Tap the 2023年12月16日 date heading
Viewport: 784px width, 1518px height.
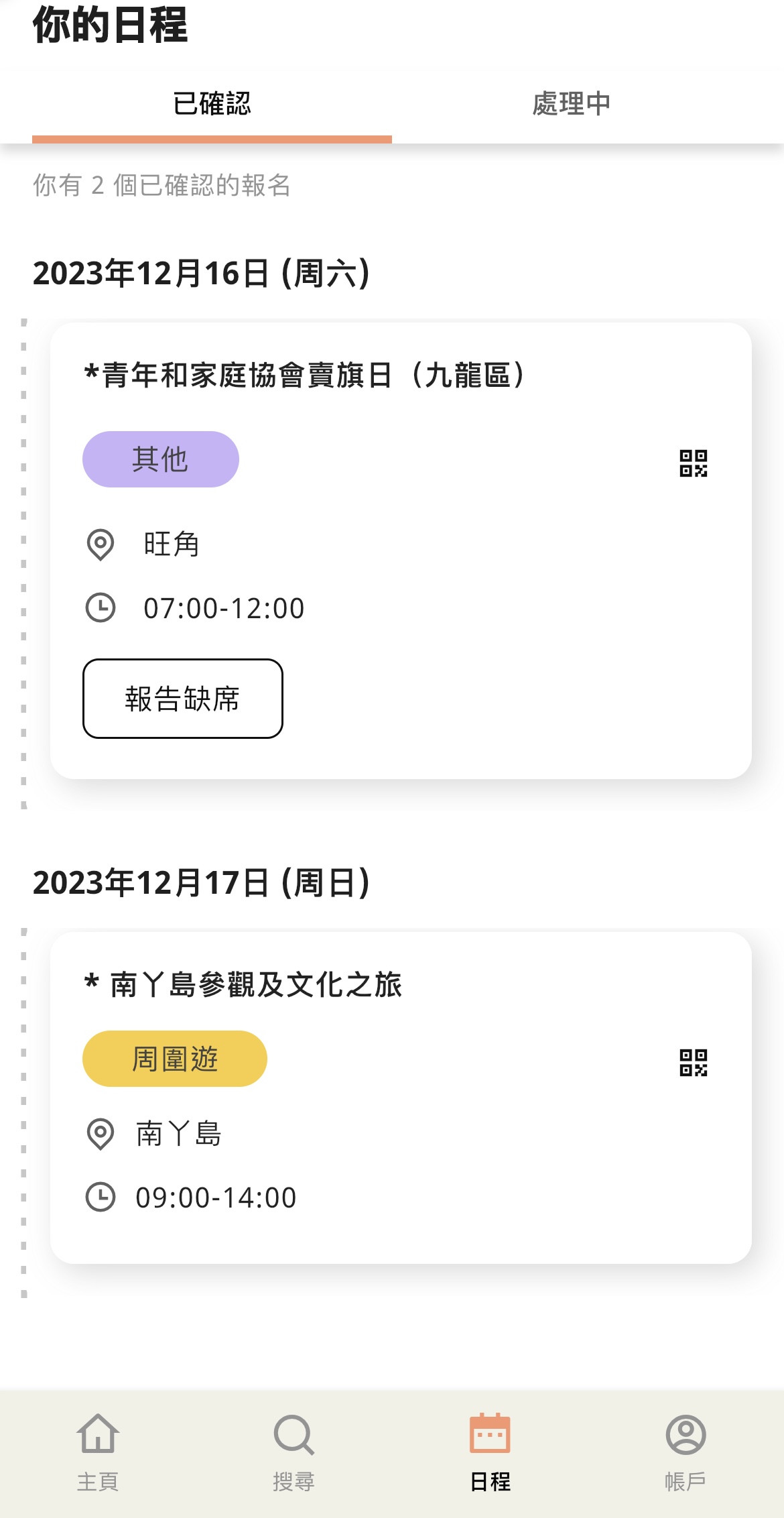pos(202,274)
